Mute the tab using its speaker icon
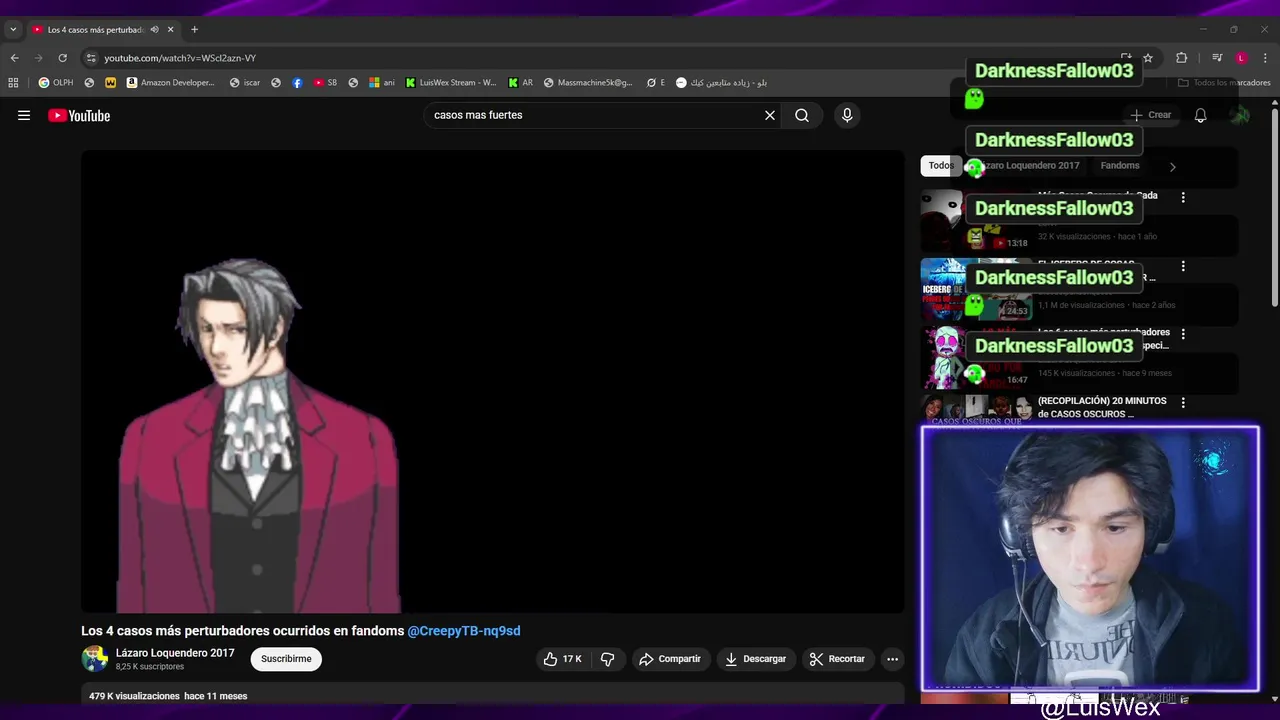Image resolution: width=1280 pixels, height=720 pixels. click(x=154, y=30)
